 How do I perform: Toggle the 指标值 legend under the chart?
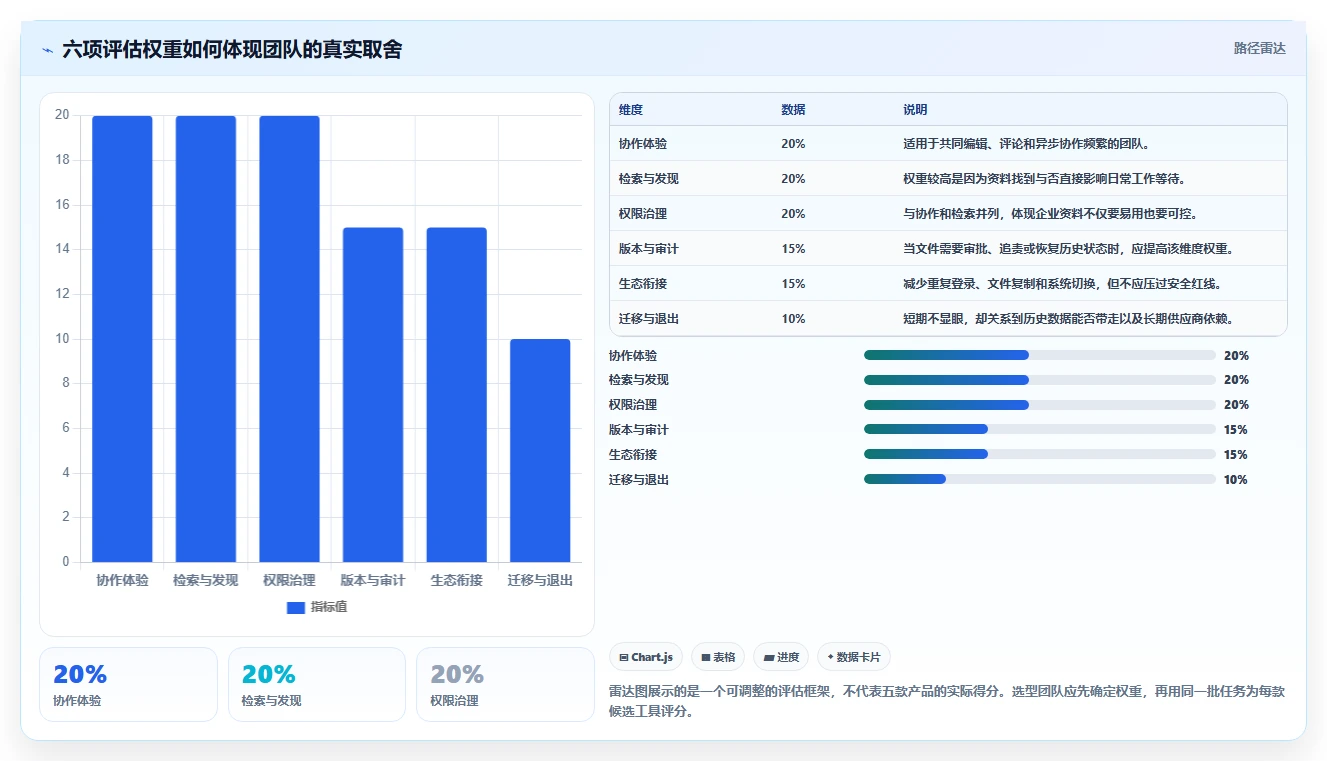click(x=316, y=607)
